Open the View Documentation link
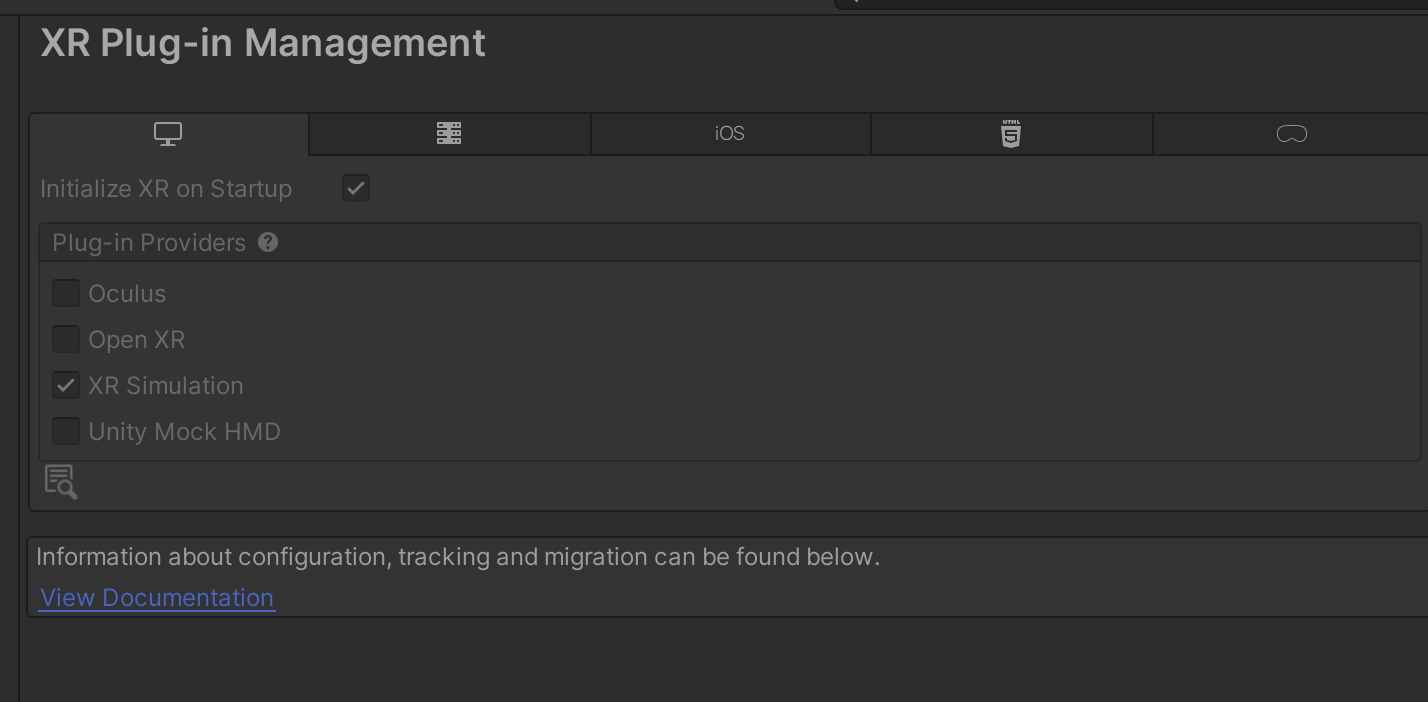The image size is (1428, 702). tap(157, 598)
